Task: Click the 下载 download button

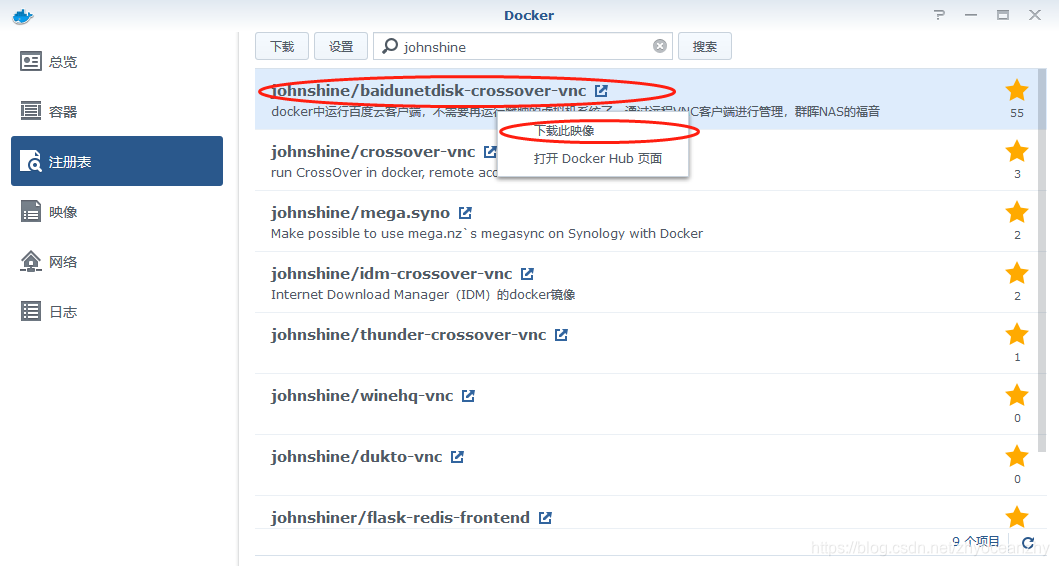Action: coord(282,47)
